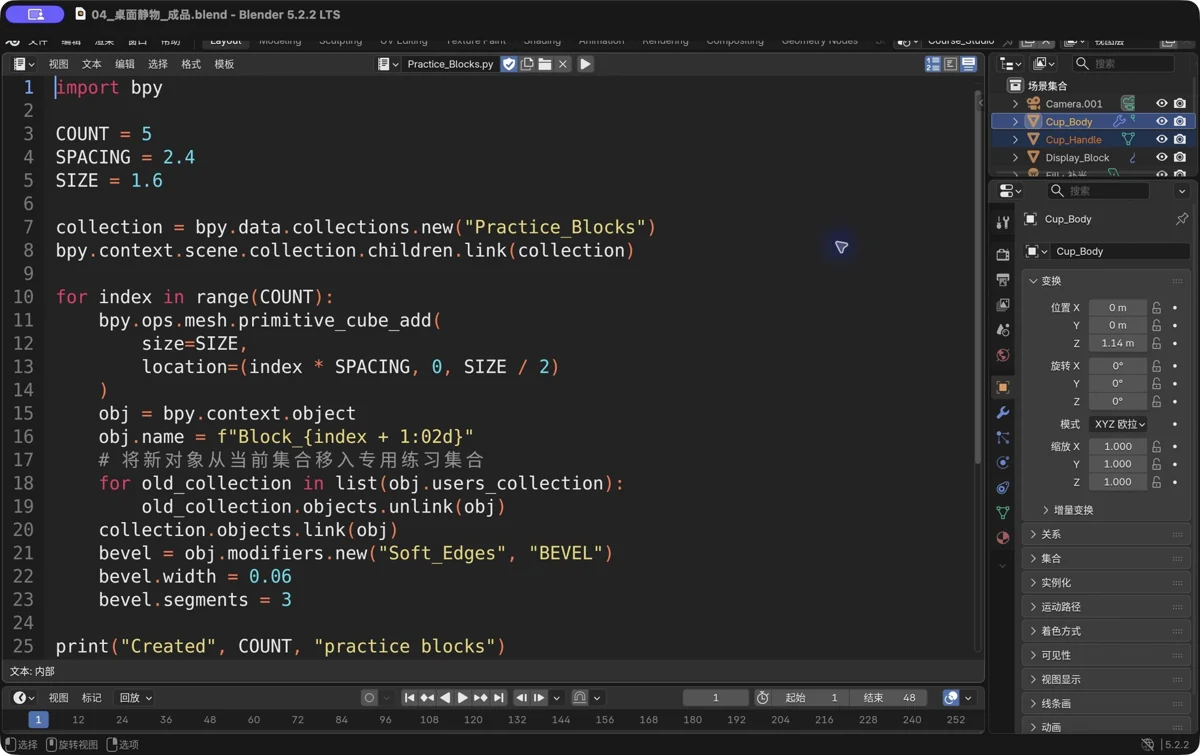Unlink the Practice_Blocks.py text datablock
This screenshot has height=755, width=1200.
[563, 64]
